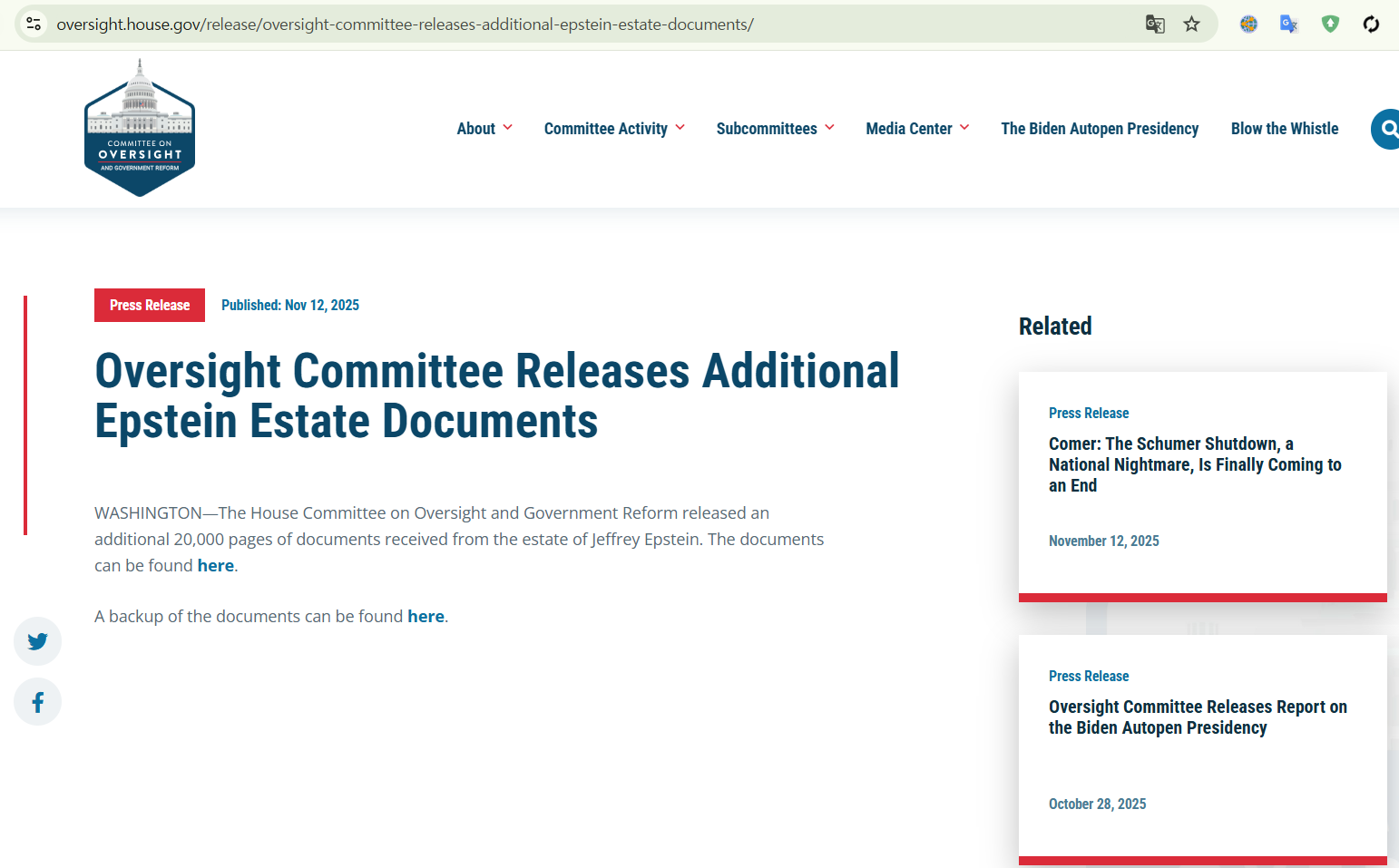Click the red Press Release tag
This screenshot has width=1399, height=868.
(x=150, y=305)
